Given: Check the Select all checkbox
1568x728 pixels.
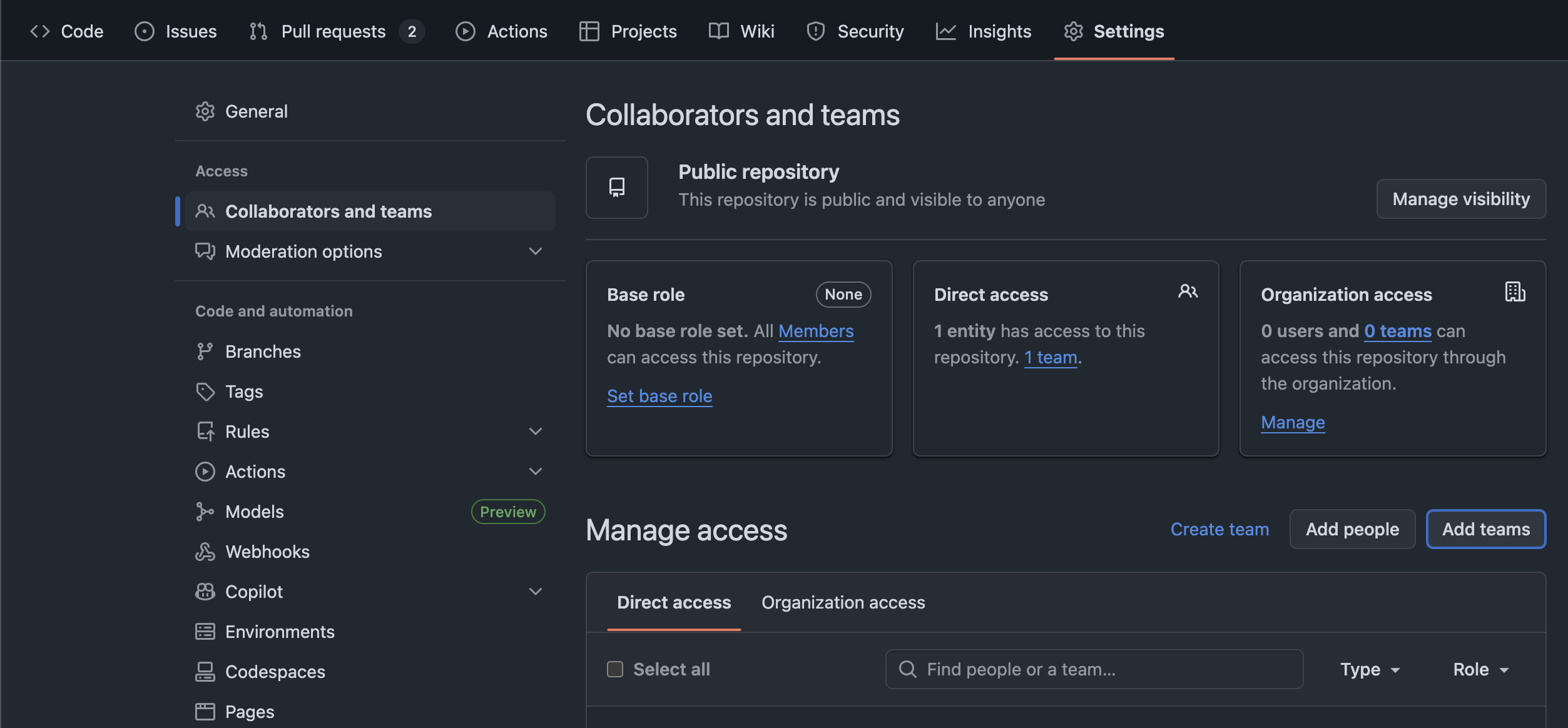Looking at the screenshot, I should (614, 669).
